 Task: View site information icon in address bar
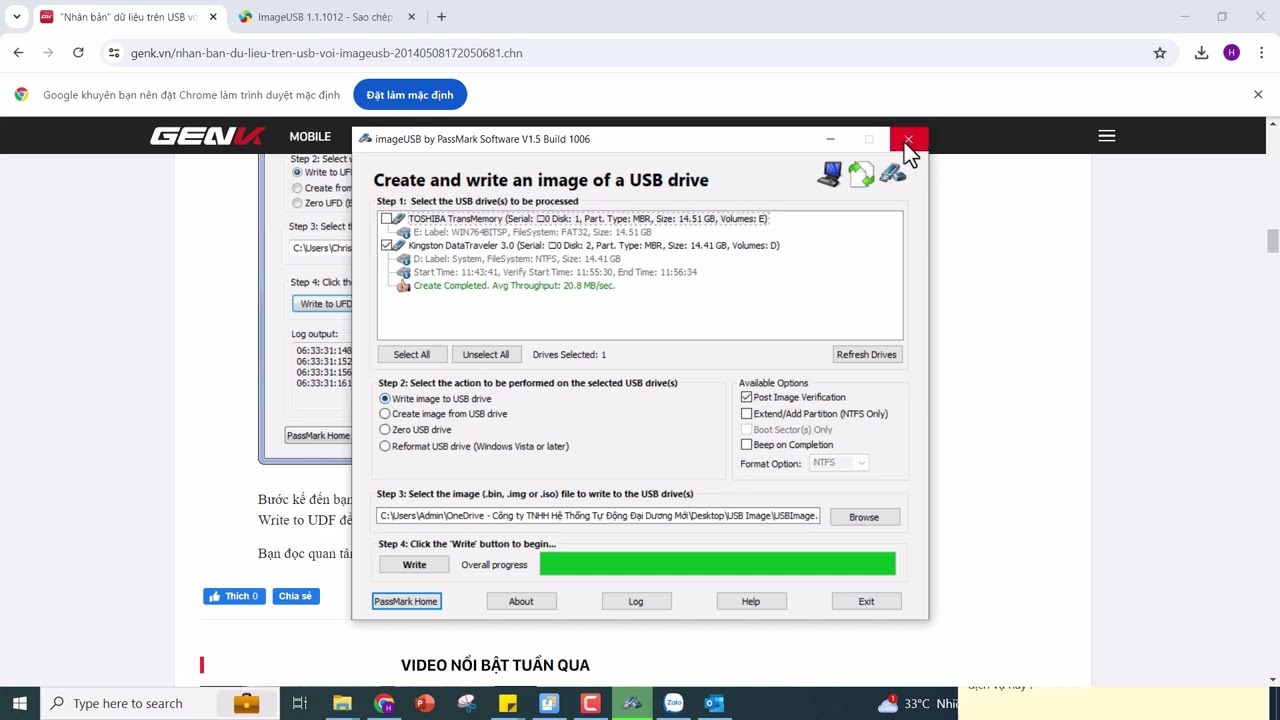[113, 53]
